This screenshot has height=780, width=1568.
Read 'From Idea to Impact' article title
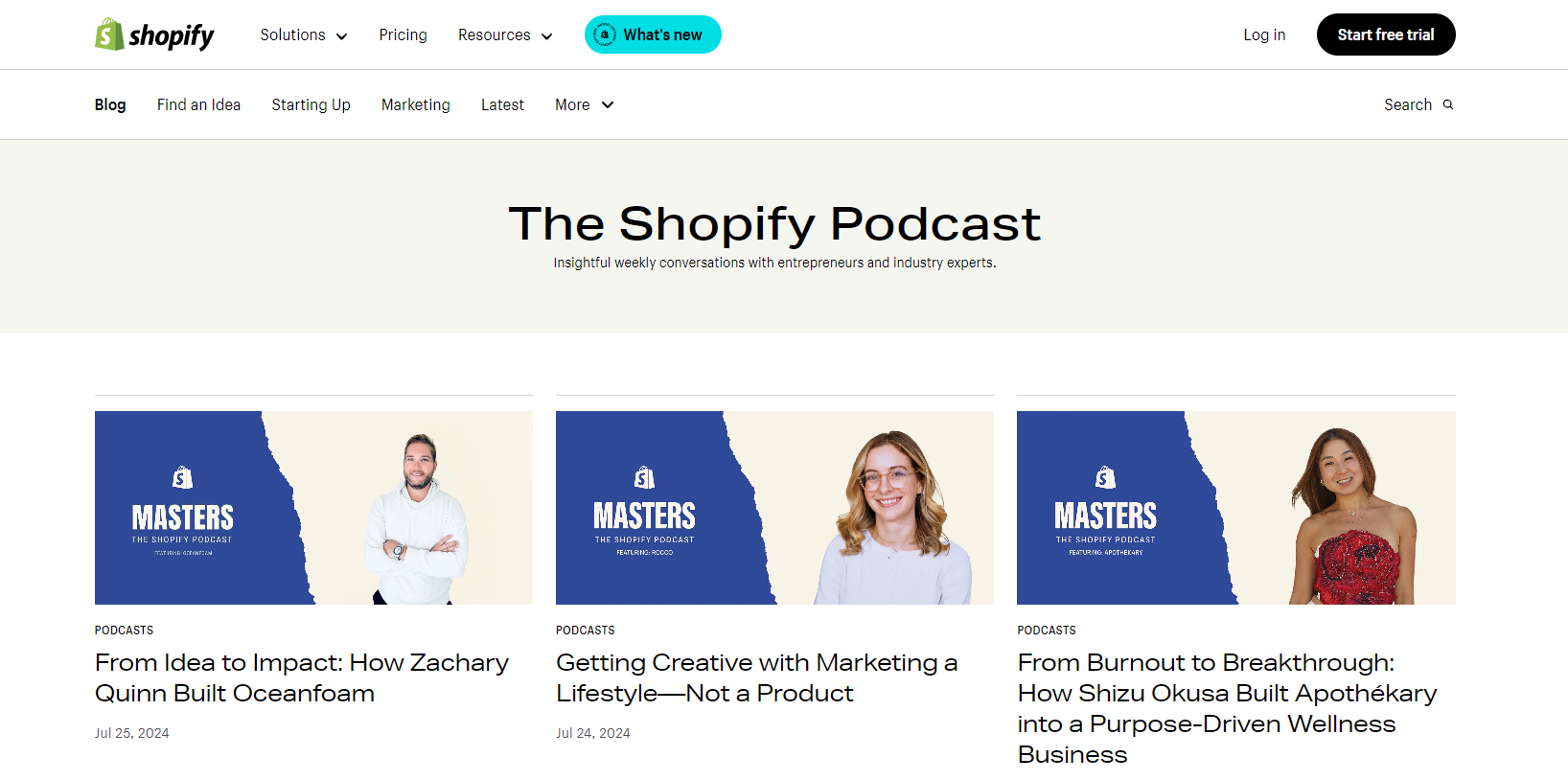coord(302,677)
